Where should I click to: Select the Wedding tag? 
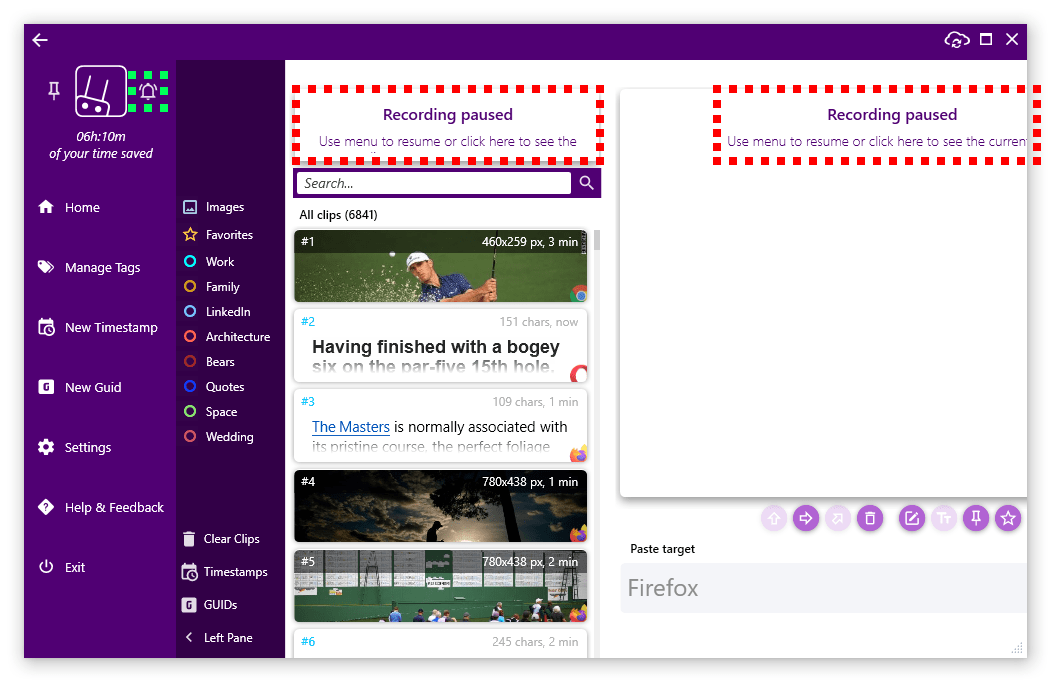[219, 437]
